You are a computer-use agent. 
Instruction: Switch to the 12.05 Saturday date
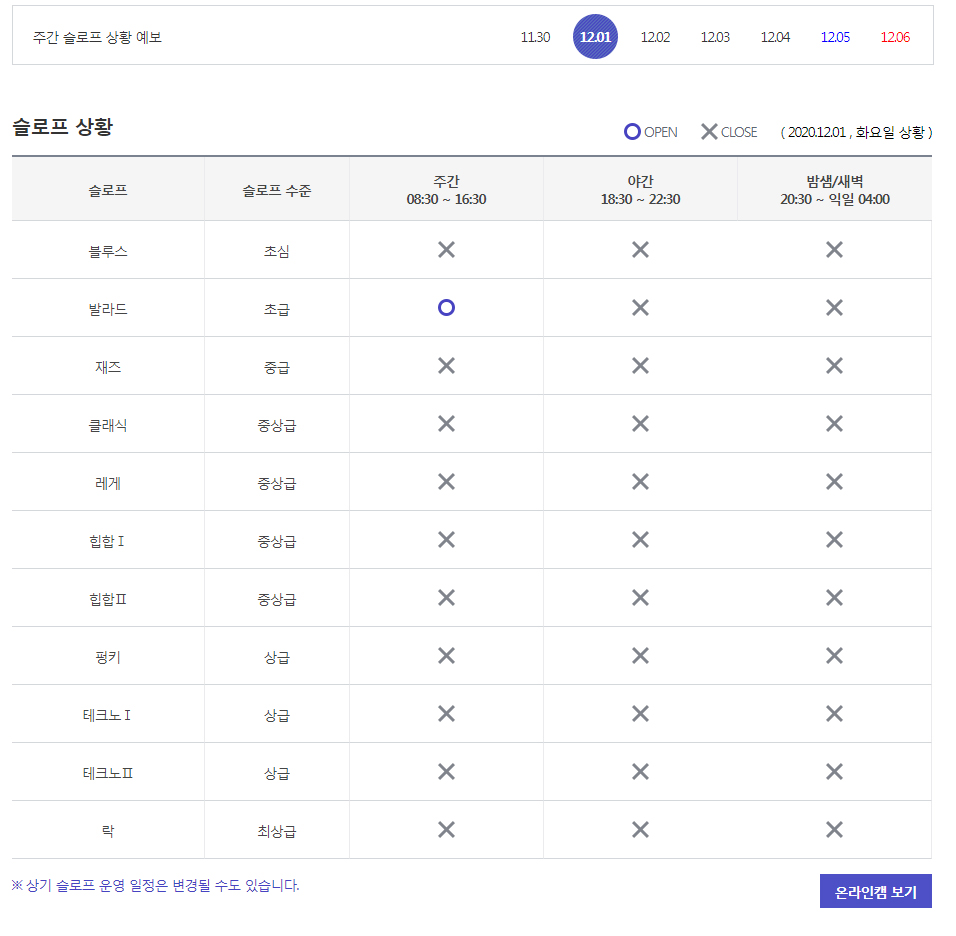tap(835, 37)
